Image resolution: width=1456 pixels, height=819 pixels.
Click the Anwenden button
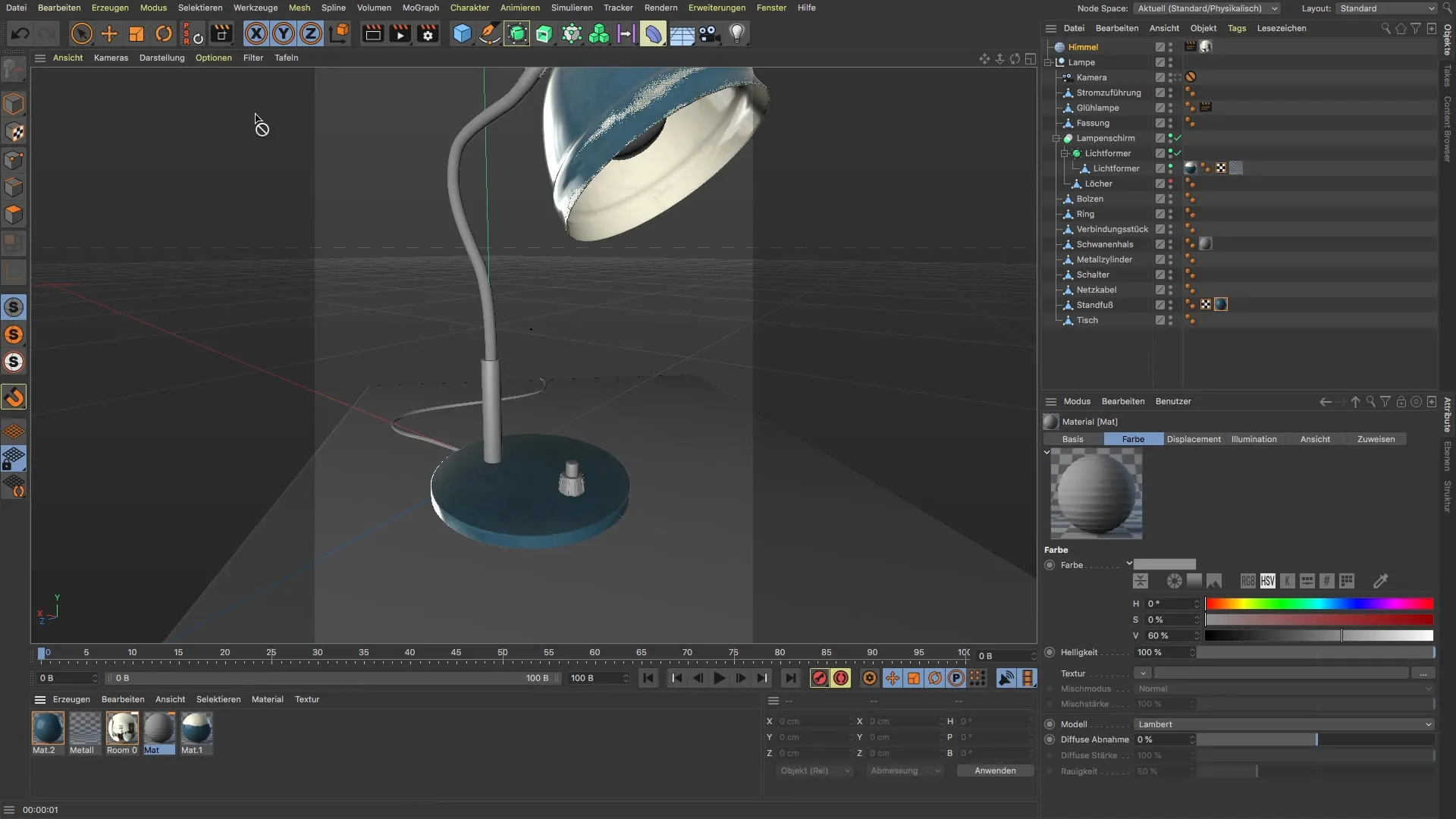pyautogui.click(x=995, y=770)
